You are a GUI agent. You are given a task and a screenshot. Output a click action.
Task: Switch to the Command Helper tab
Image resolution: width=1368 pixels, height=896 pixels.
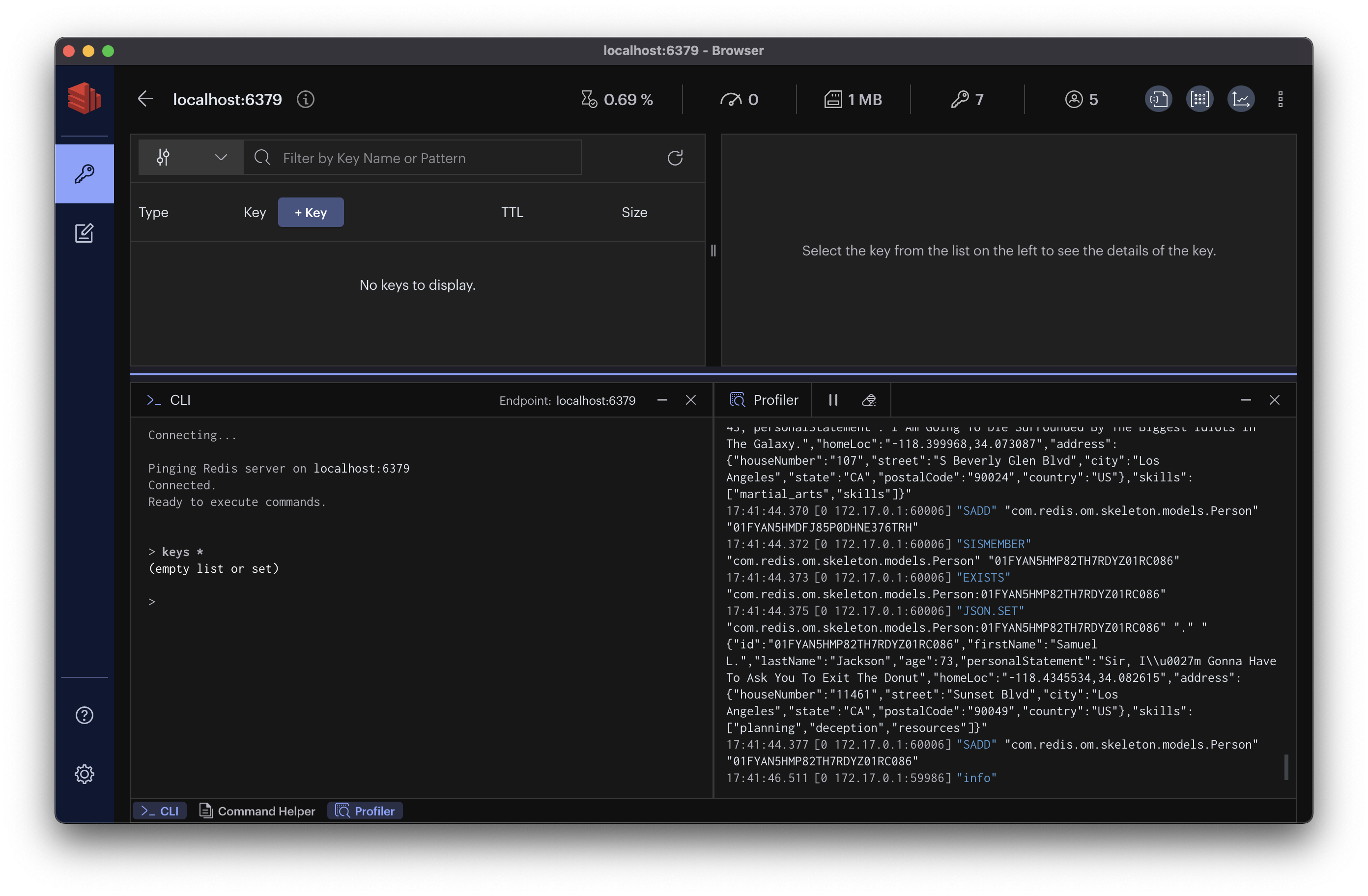pos(257,811)
